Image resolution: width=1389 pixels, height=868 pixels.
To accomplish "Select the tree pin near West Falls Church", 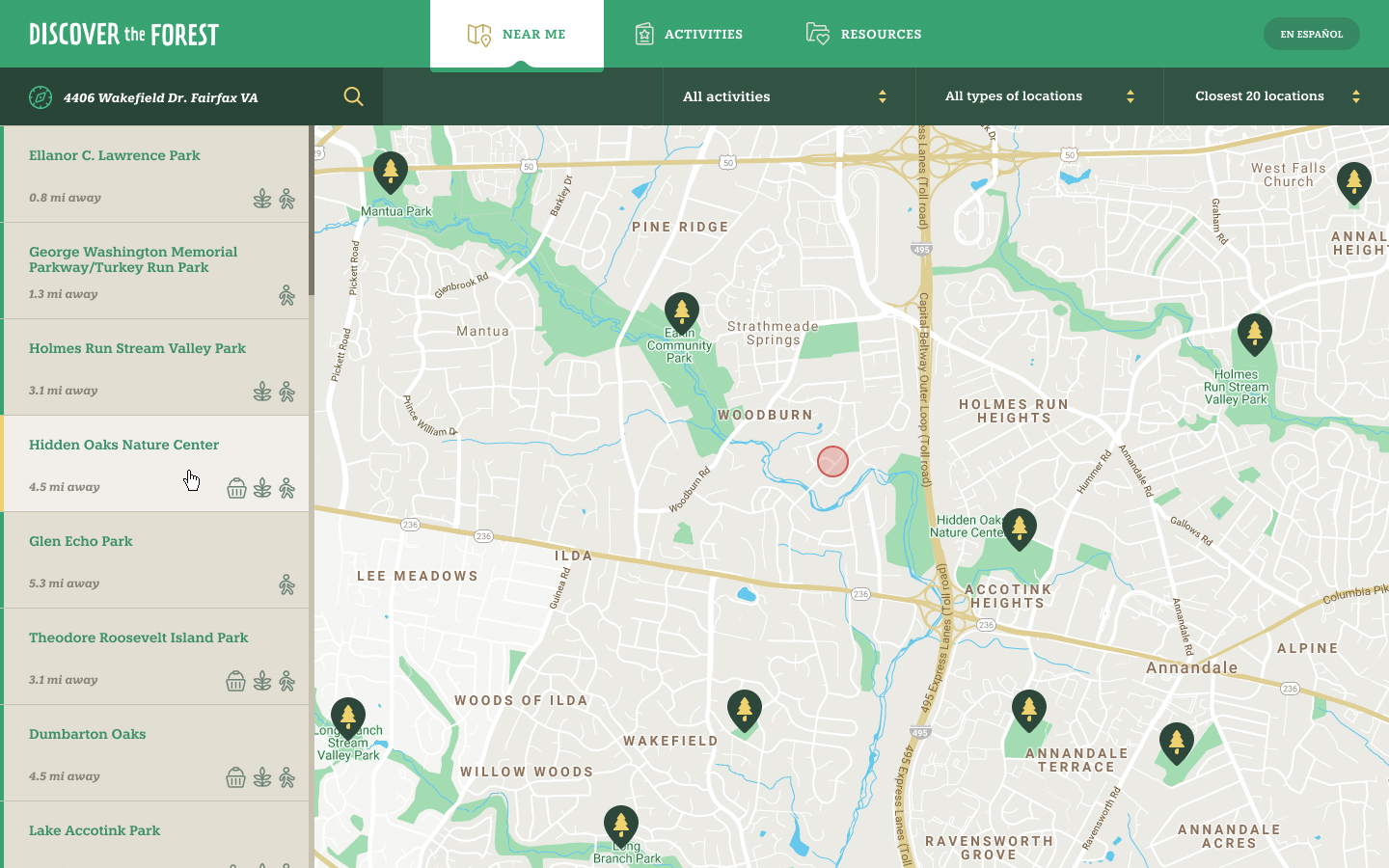I will click(x=1354, y=183).
